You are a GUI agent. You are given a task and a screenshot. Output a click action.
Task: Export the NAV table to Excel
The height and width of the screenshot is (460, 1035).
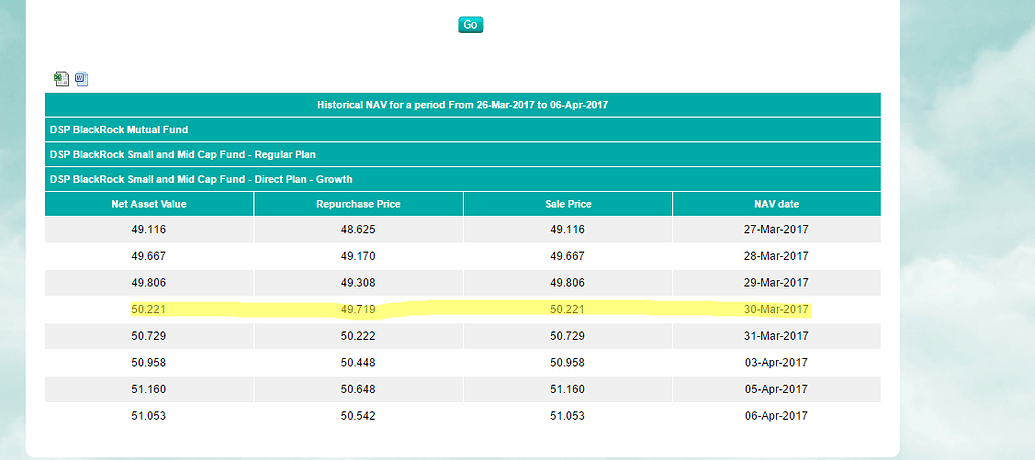62,79
